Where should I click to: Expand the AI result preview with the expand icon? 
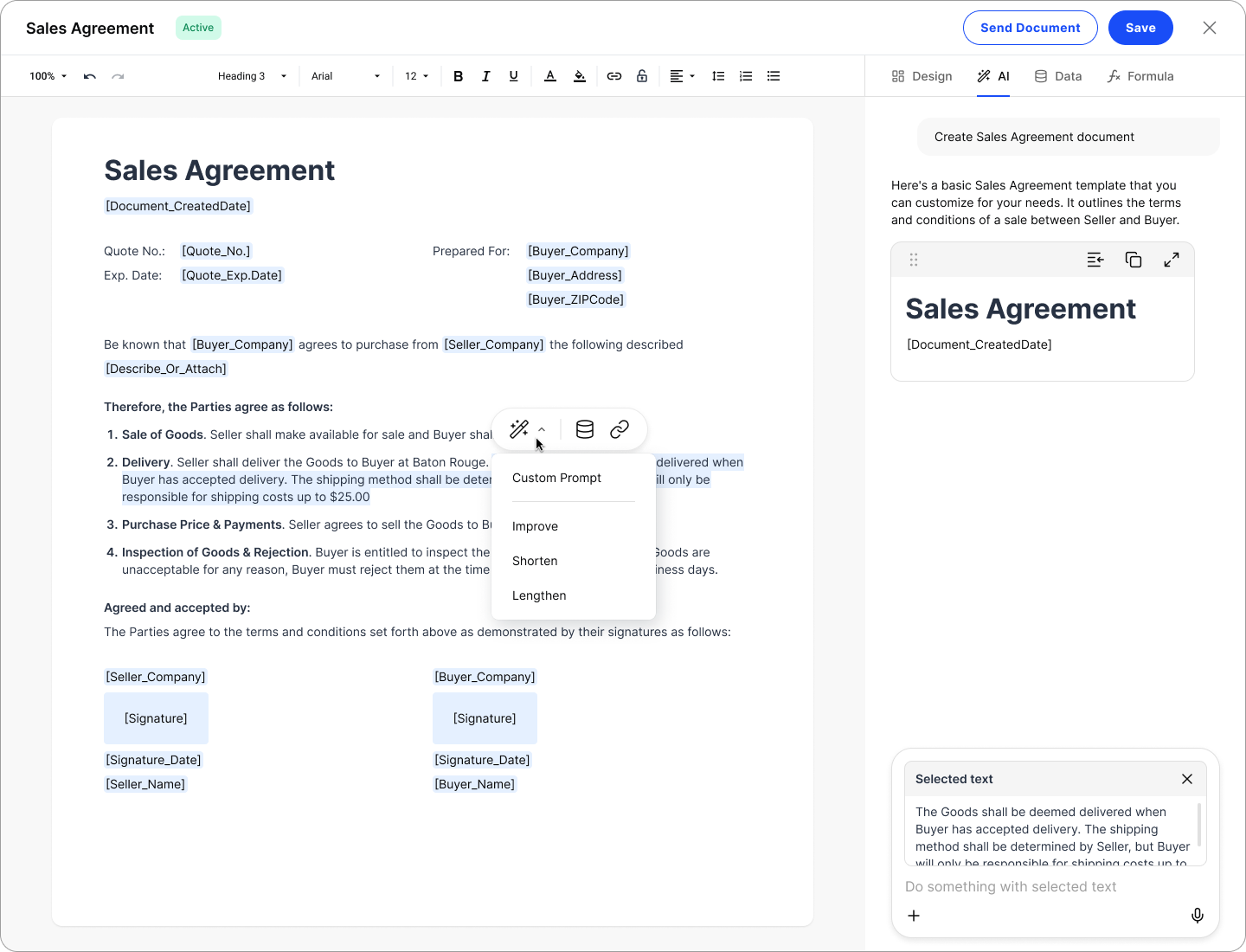tap(1172, 260)
